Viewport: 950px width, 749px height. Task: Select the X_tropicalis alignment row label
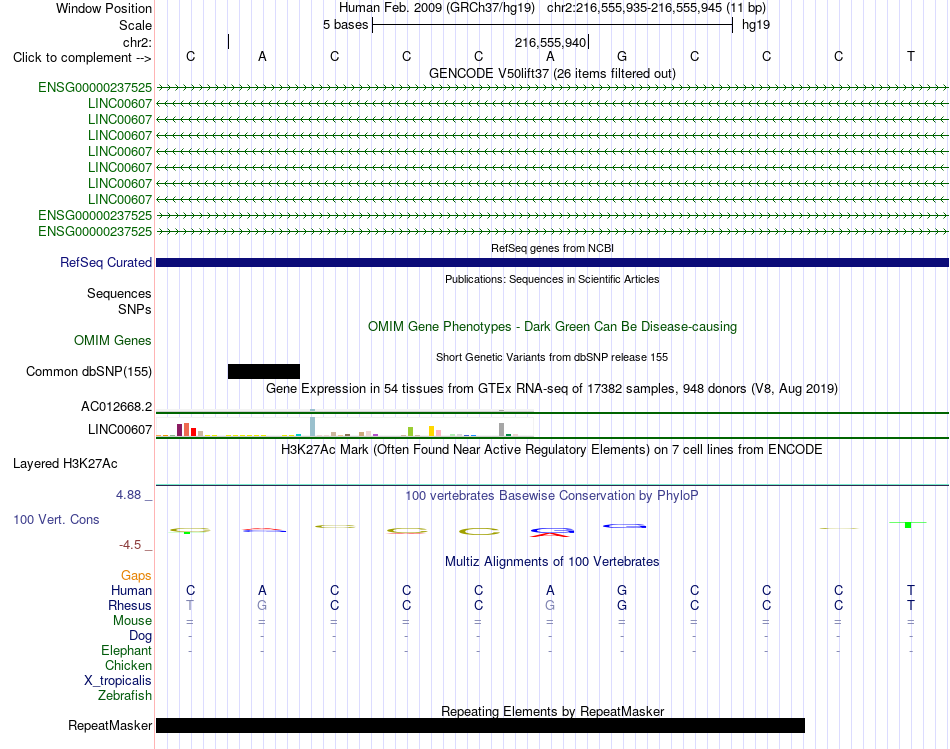click(x=118, y=681)
